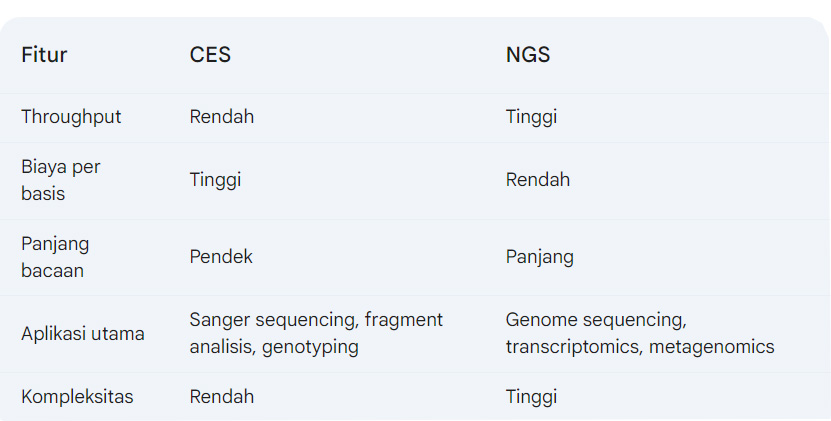The image size is (831, 421).
Task: Select the Aplikasi utama row label
Action: (x=83, y=334)
